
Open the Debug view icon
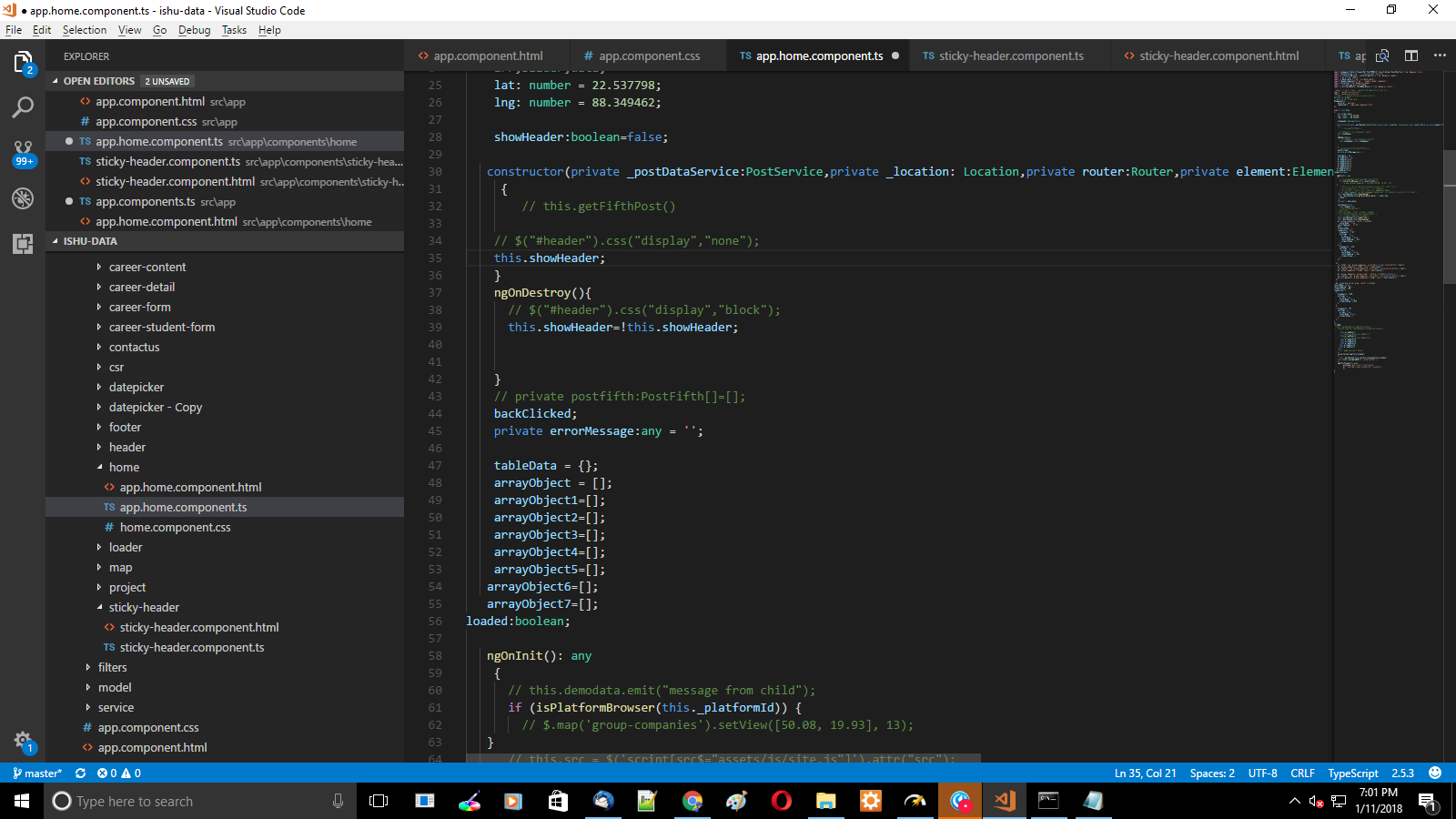point(23,198)
